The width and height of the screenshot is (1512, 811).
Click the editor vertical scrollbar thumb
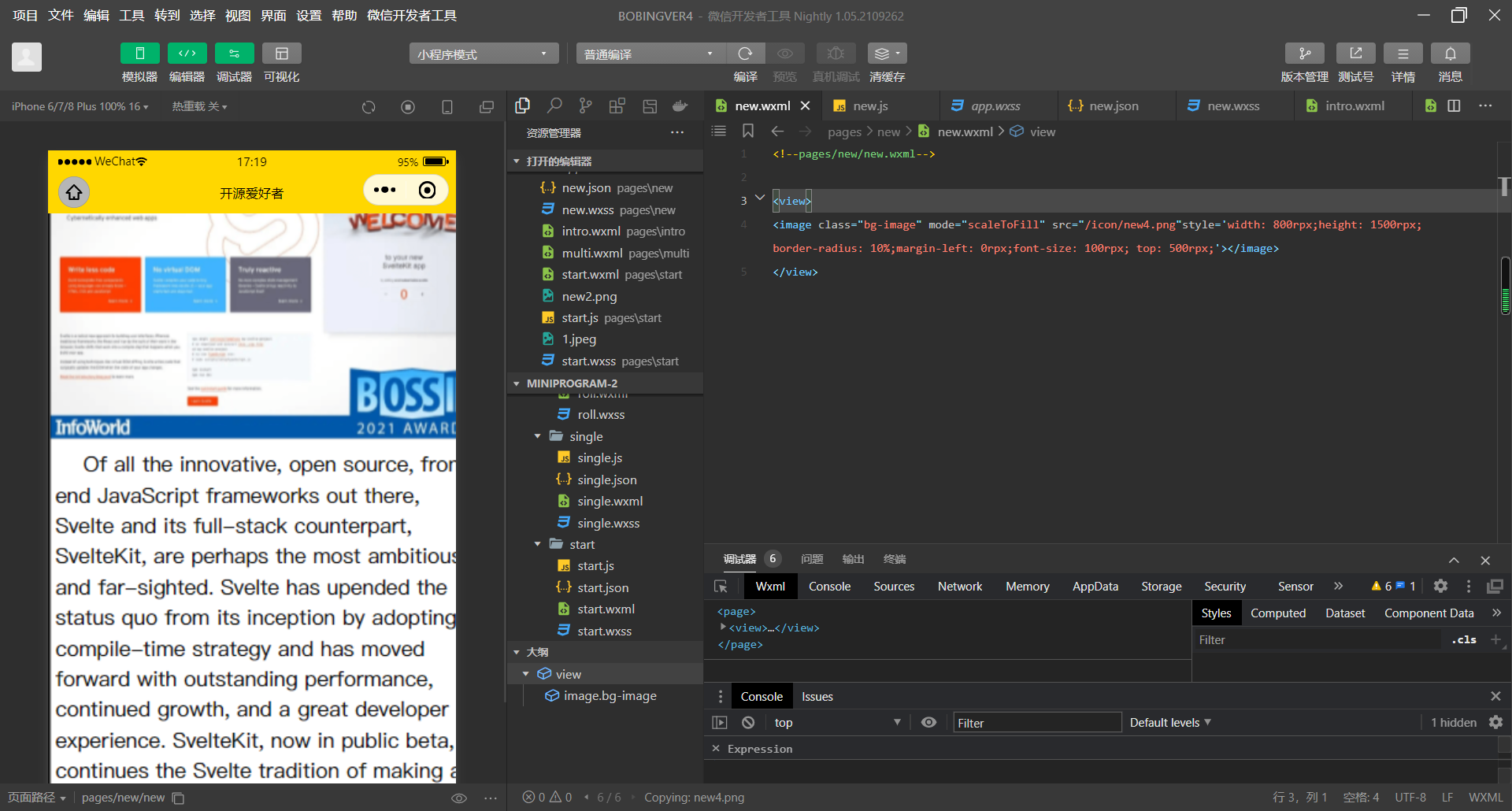1505,285
